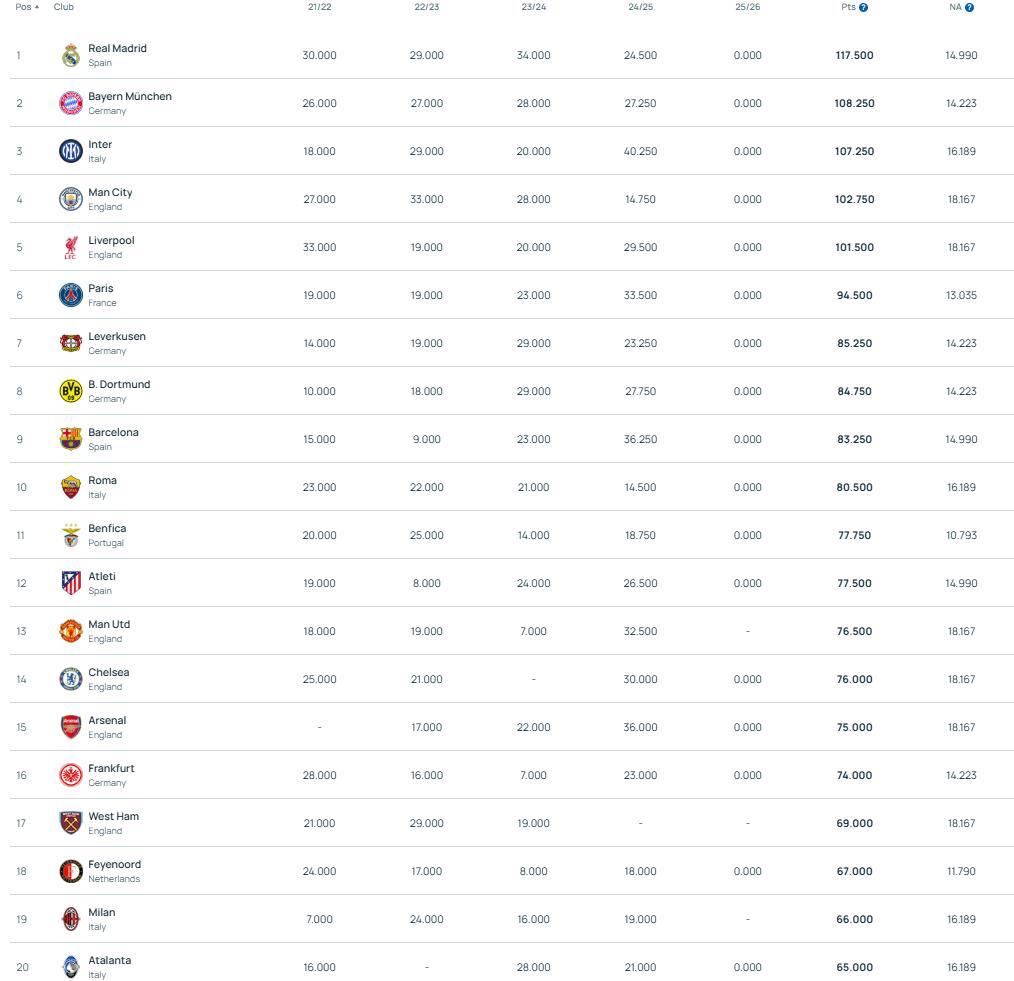Open the Pts help tooltip icon

(863, 7)
